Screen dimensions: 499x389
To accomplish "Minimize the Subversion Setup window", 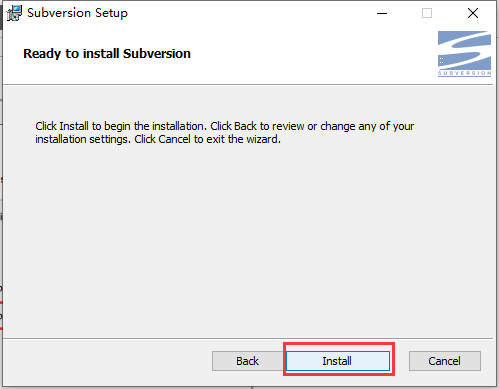I will tap(382, 13).
